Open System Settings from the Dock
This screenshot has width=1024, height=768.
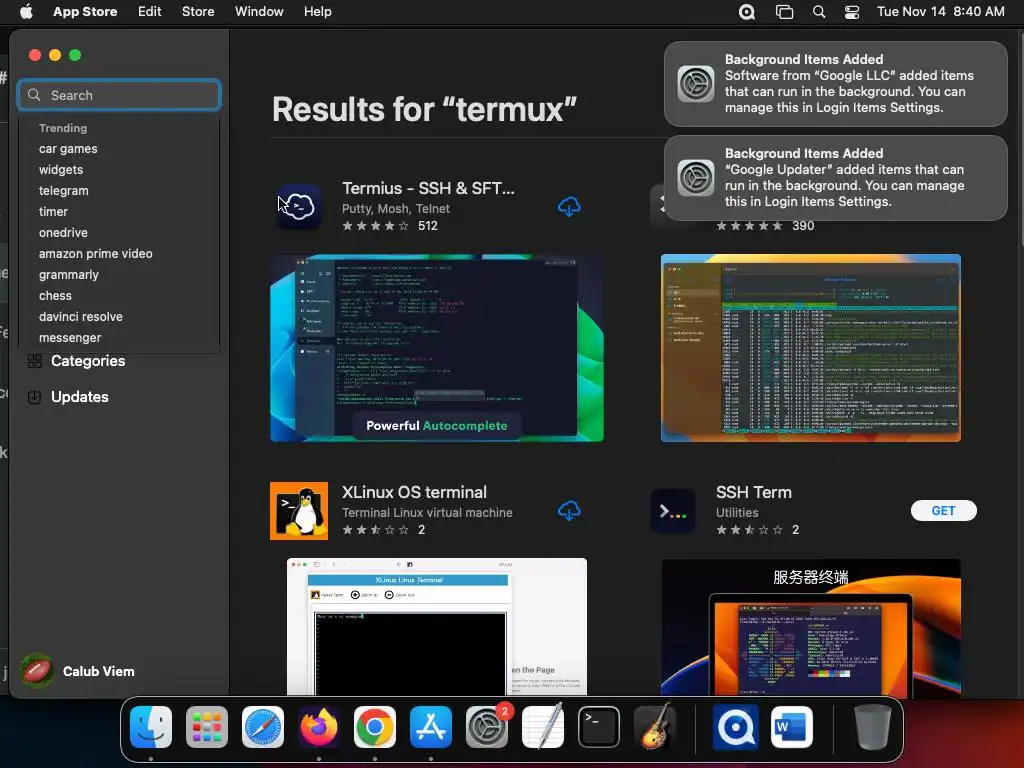(487, 727)
